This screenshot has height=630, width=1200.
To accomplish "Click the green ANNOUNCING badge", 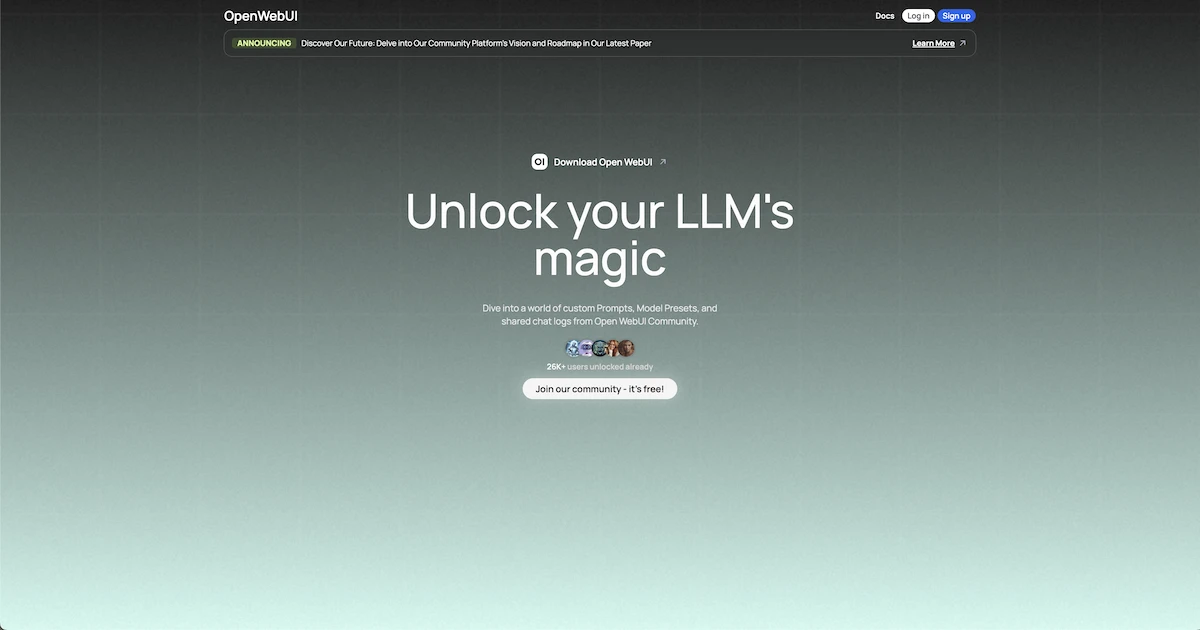I will [x=264, y=44].
